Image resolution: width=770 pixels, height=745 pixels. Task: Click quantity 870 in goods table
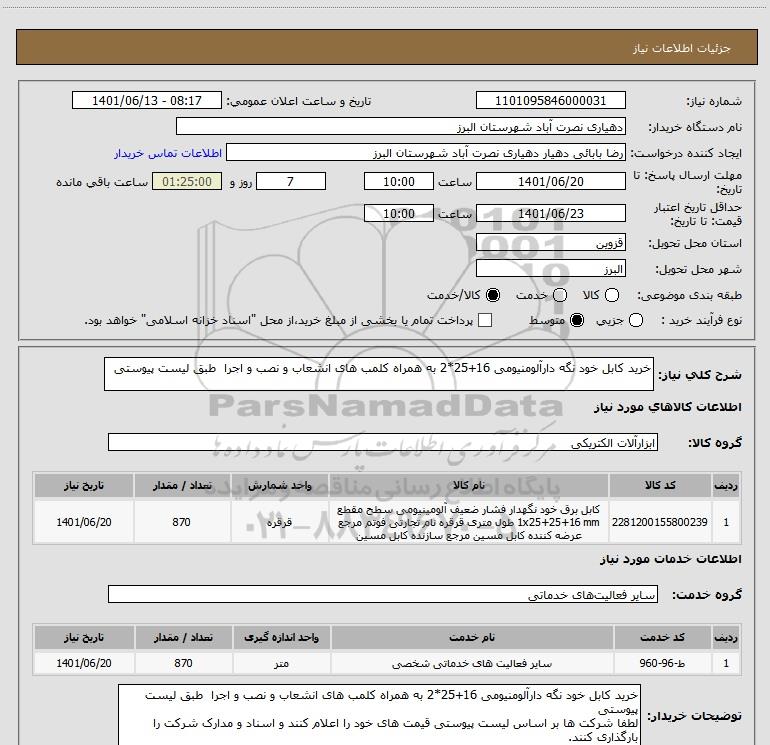coord(181,522)
